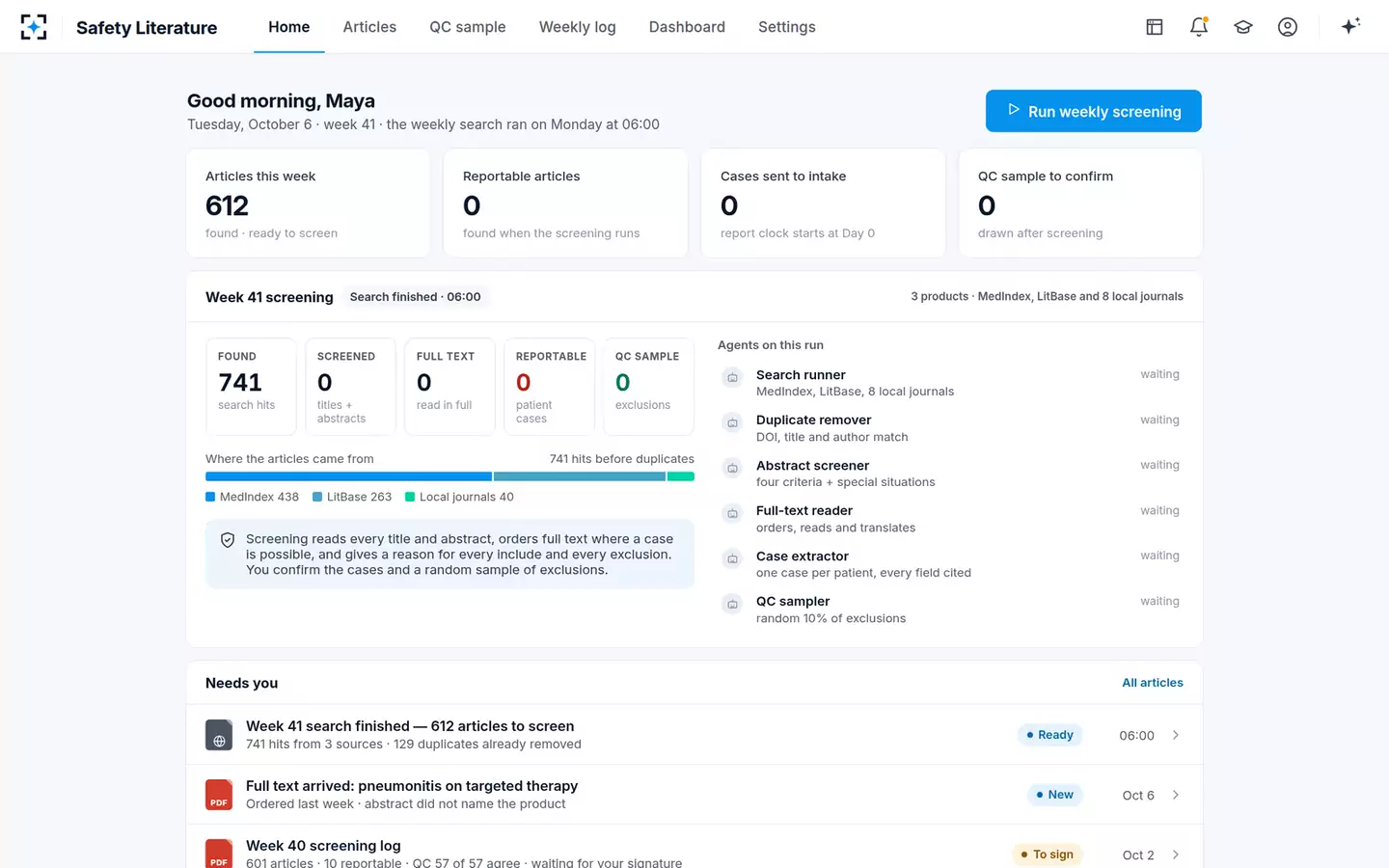Click the New status badge

(x=1054, y=795)
